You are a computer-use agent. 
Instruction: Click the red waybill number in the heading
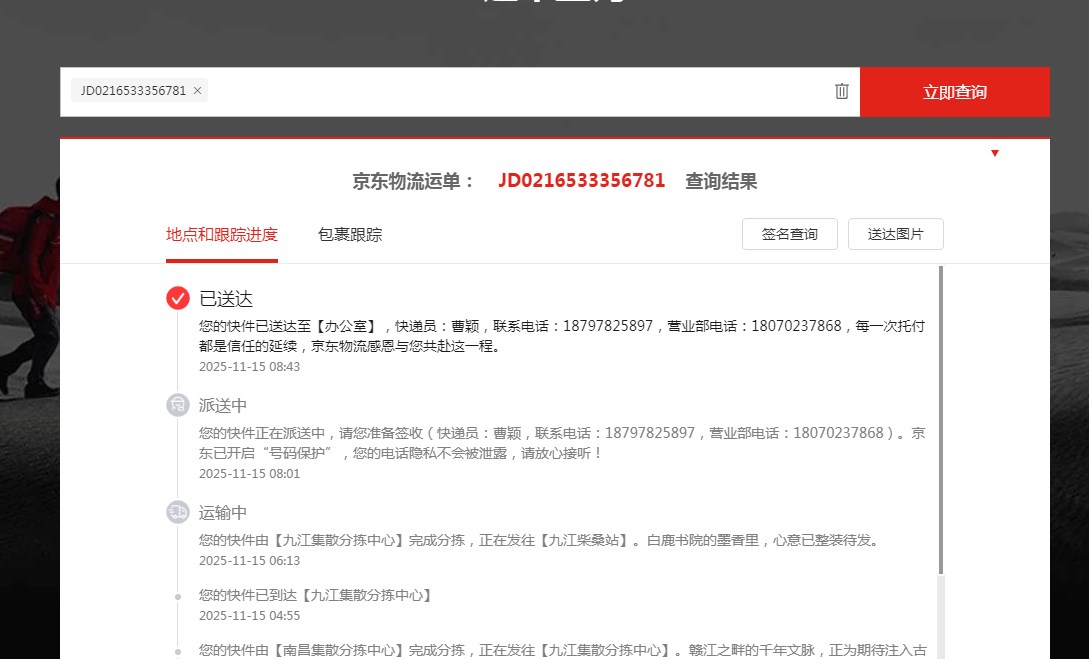point(581,181)
